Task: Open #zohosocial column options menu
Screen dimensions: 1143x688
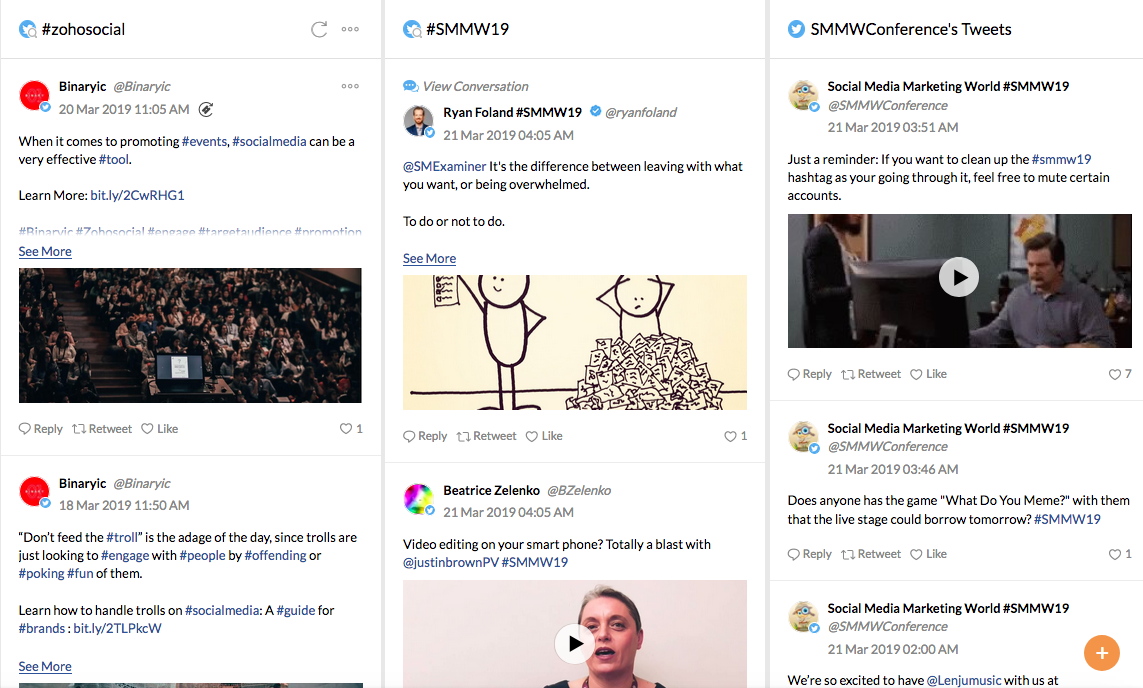Action: 350,29
